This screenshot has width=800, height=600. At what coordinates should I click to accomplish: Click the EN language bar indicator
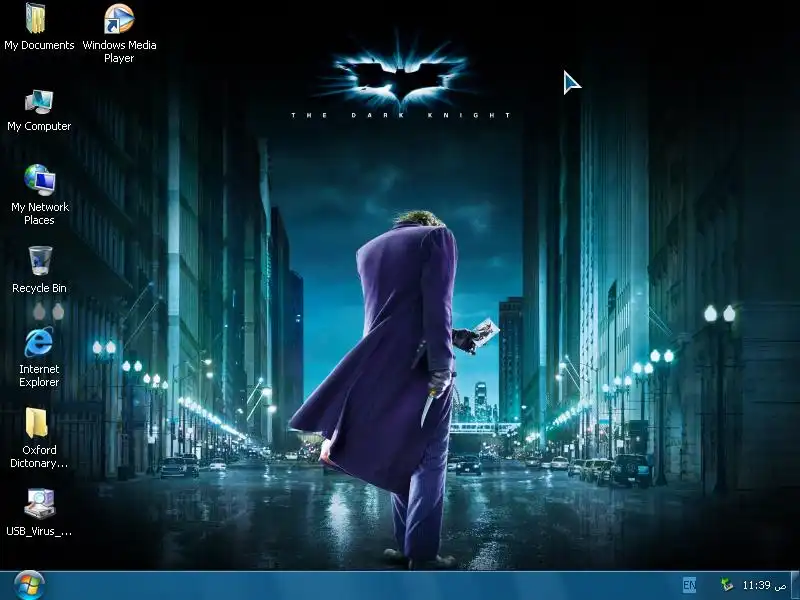click(x=689, y=585)
